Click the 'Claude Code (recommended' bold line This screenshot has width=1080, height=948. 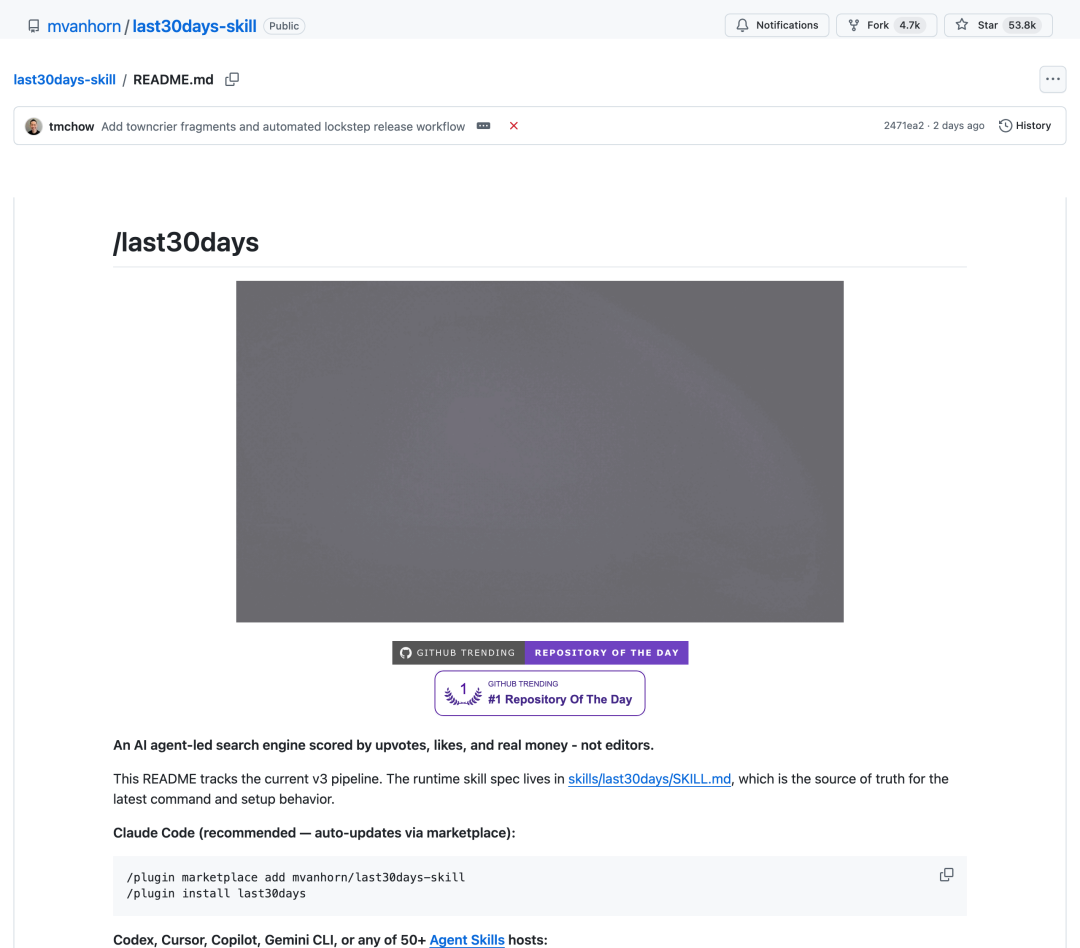(314, 832)
